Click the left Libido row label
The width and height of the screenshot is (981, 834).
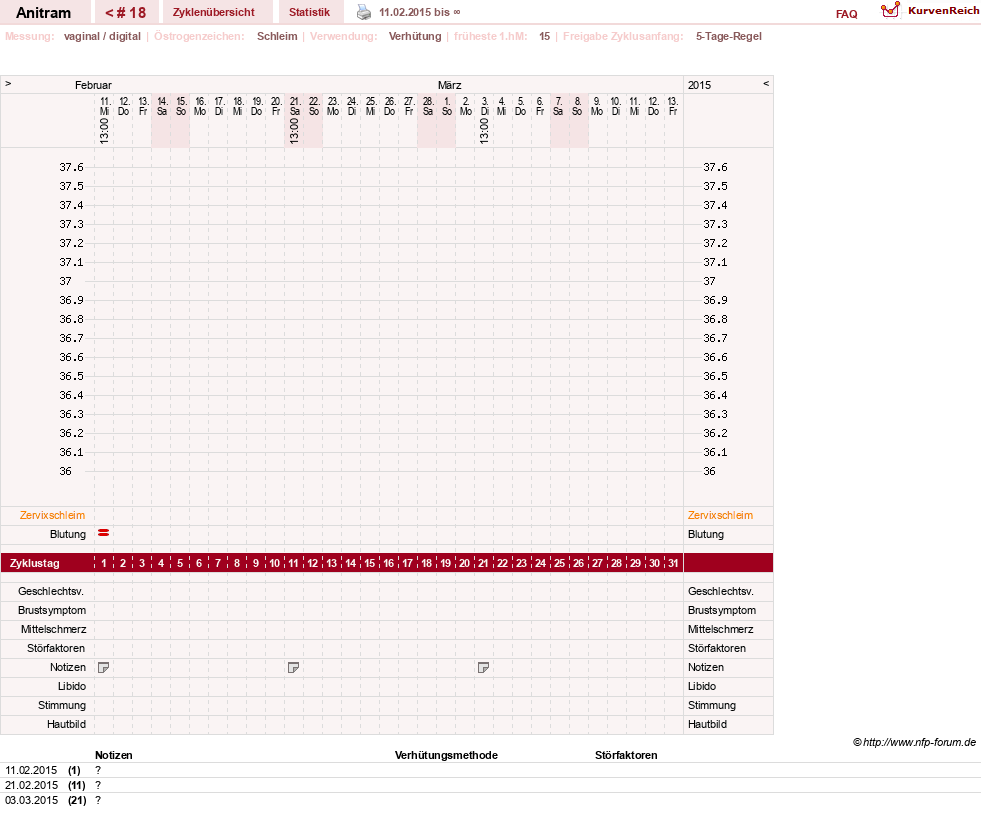72,686
